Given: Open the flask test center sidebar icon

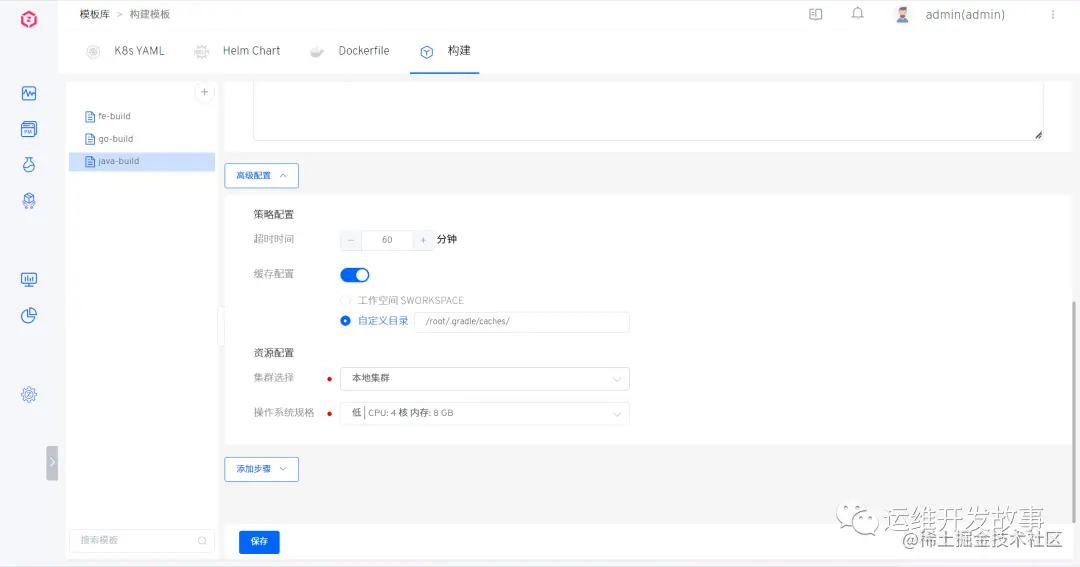Looking at the screenshot, I should point(29,165).
